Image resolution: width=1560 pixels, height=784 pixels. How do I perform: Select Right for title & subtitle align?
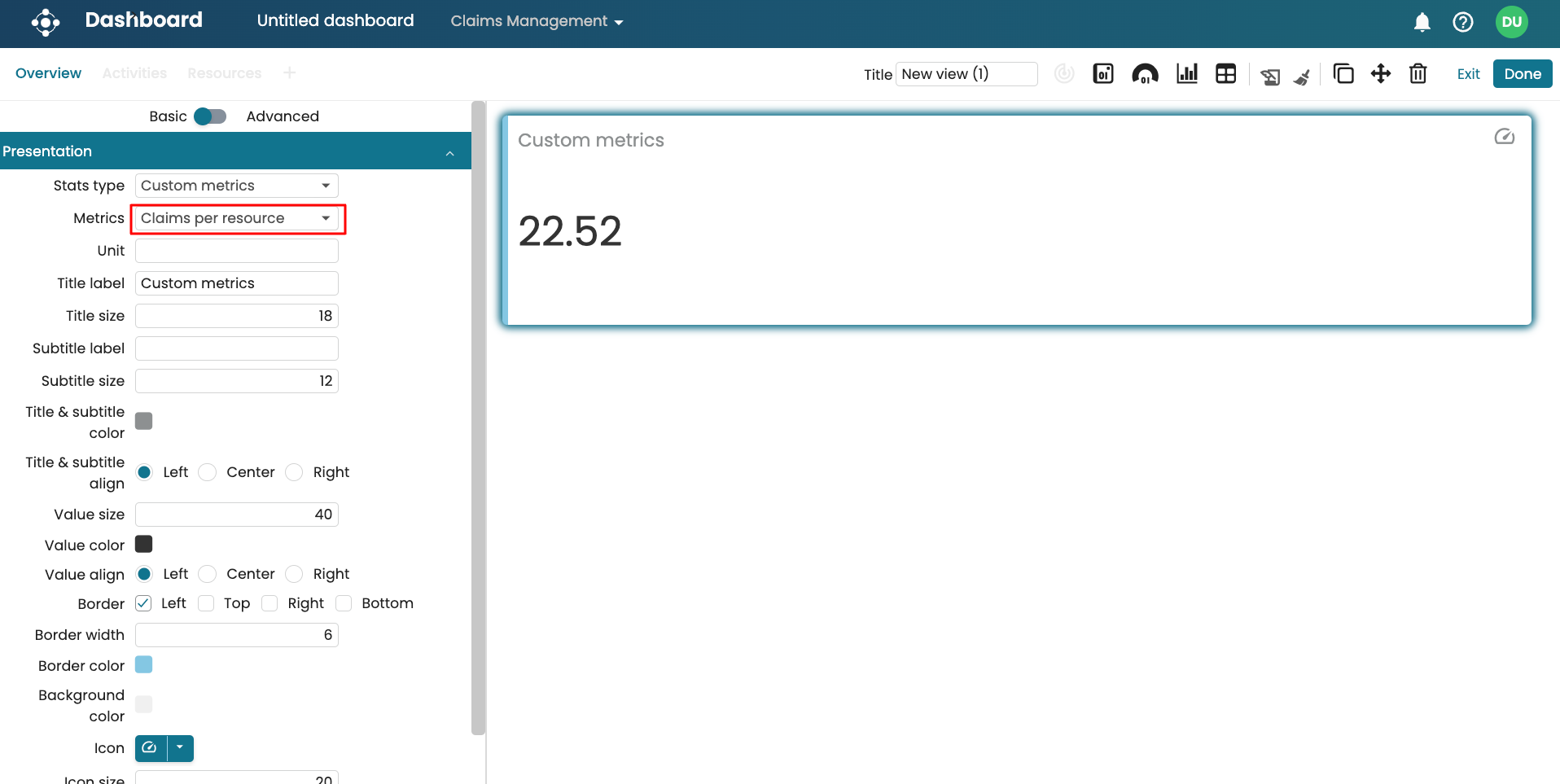[295, 472]
